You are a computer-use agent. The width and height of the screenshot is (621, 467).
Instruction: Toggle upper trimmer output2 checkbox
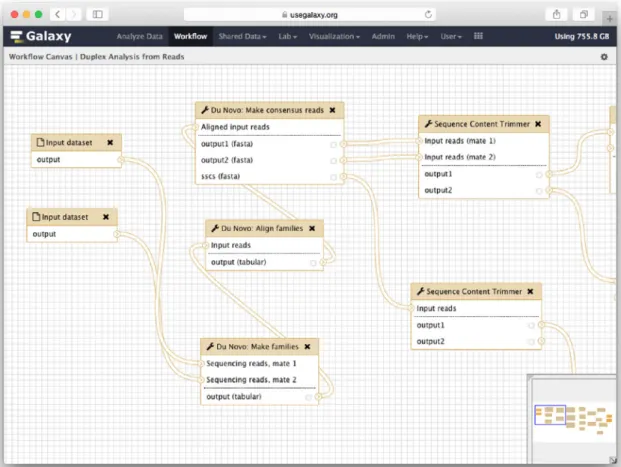[539, 191]
